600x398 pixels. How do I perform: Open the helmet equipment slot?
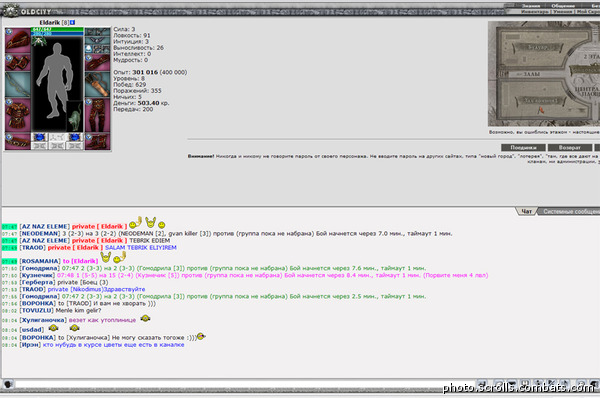point(18,40)
